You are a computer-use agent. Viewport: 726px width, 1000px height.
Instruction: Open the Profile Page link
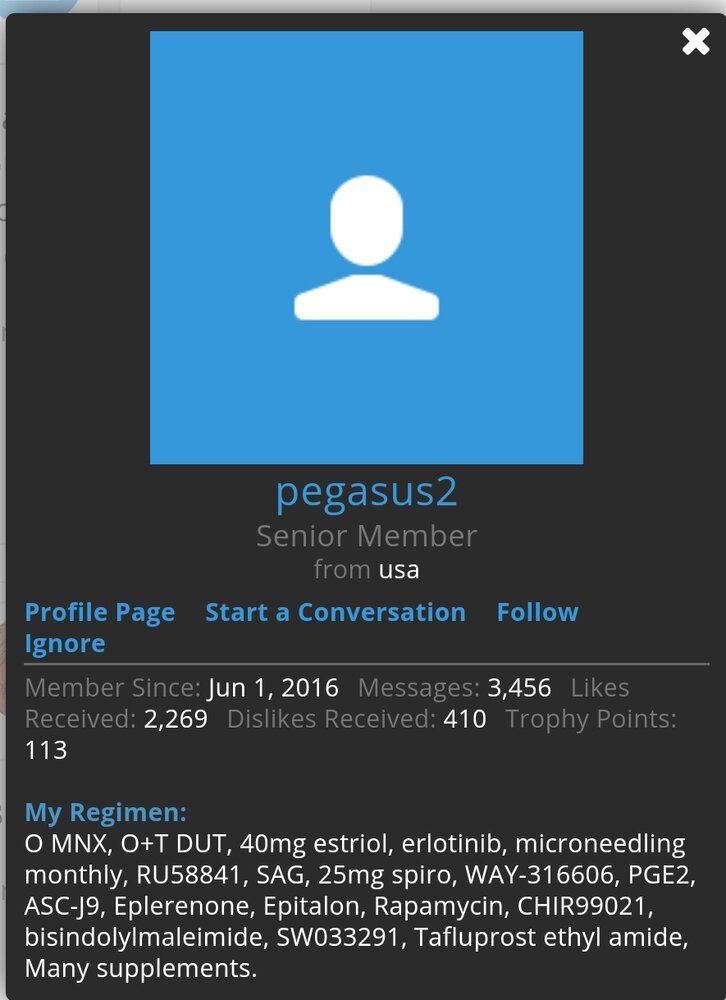click(x=100, y=612)
